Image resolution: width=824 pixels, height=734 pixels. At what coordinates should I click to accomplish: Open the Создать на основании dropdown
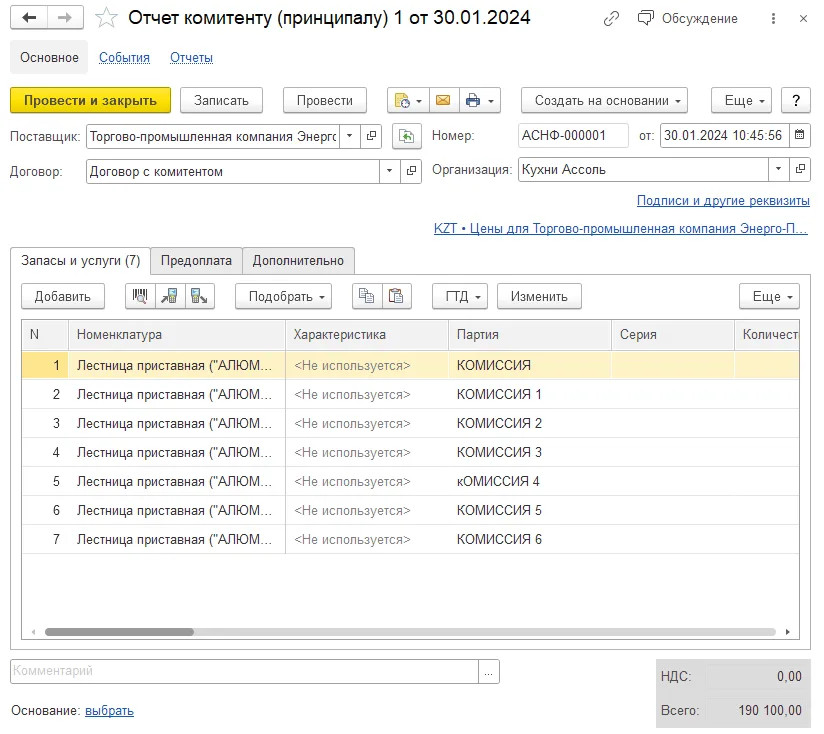pyautogui.click(x=604, y=100)
